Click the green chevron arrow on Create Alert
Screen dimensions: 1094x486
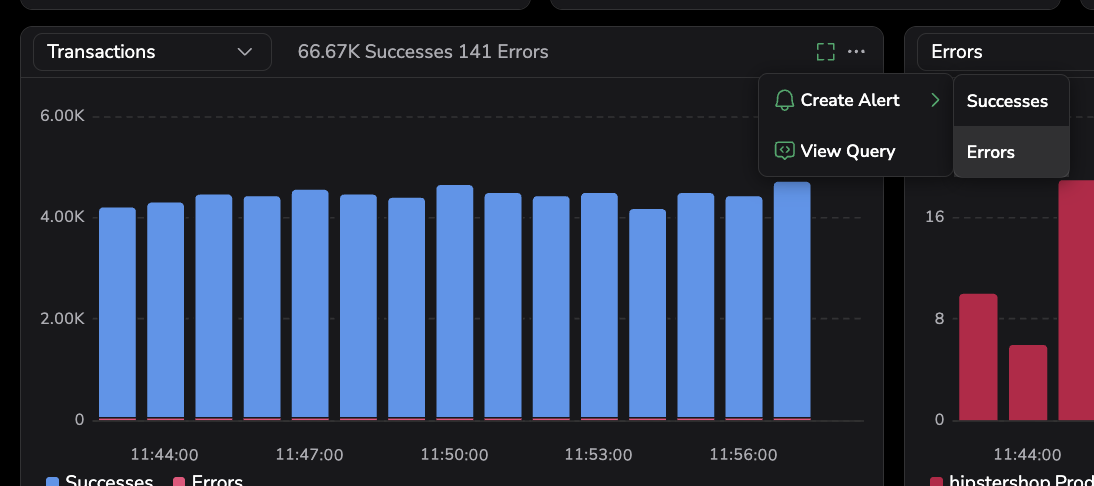pyautogui.click(x=935, y=100)
